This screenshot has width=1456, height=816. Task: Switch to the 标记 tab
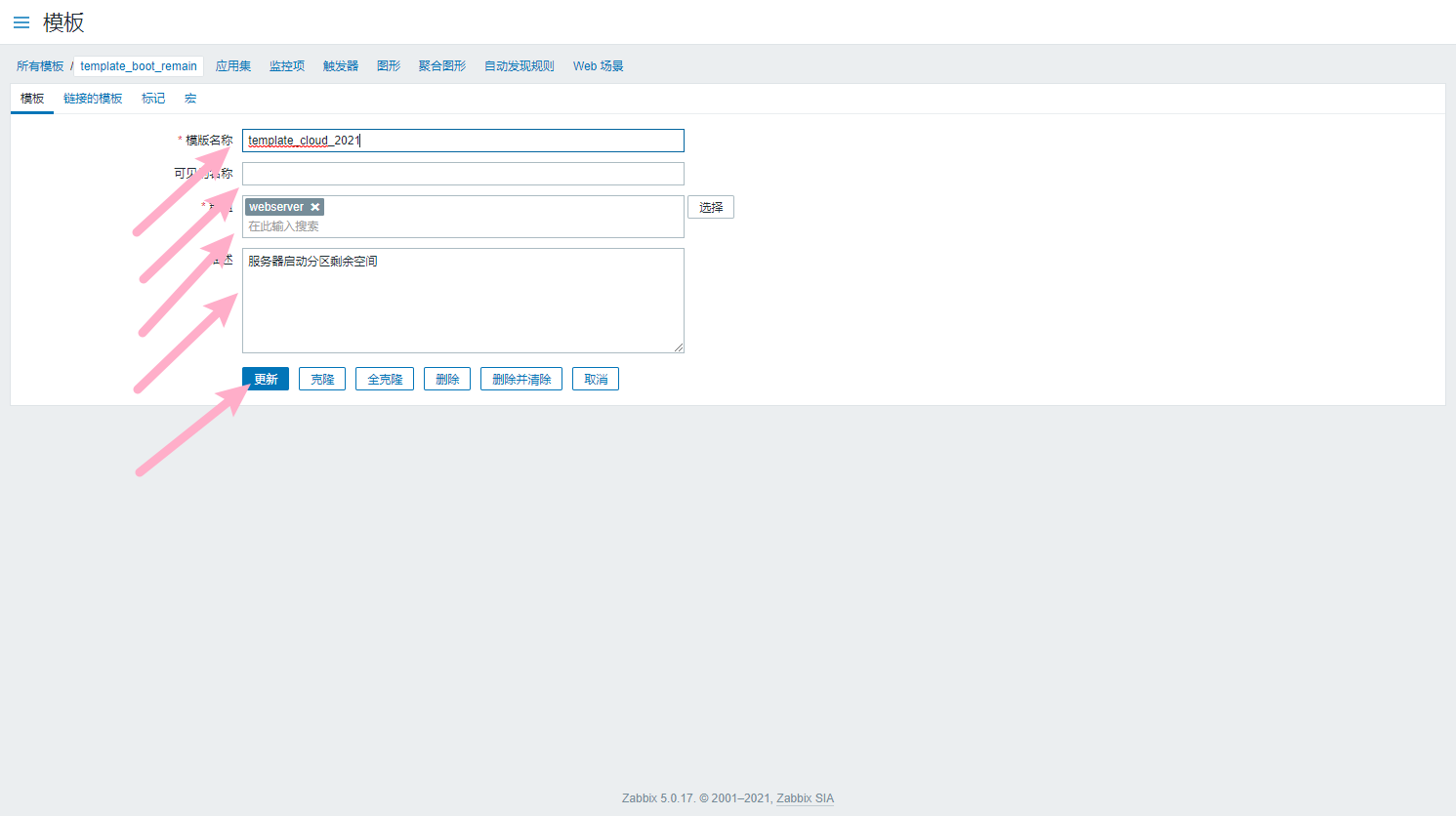pyautogui.click(x=153, y=99)
